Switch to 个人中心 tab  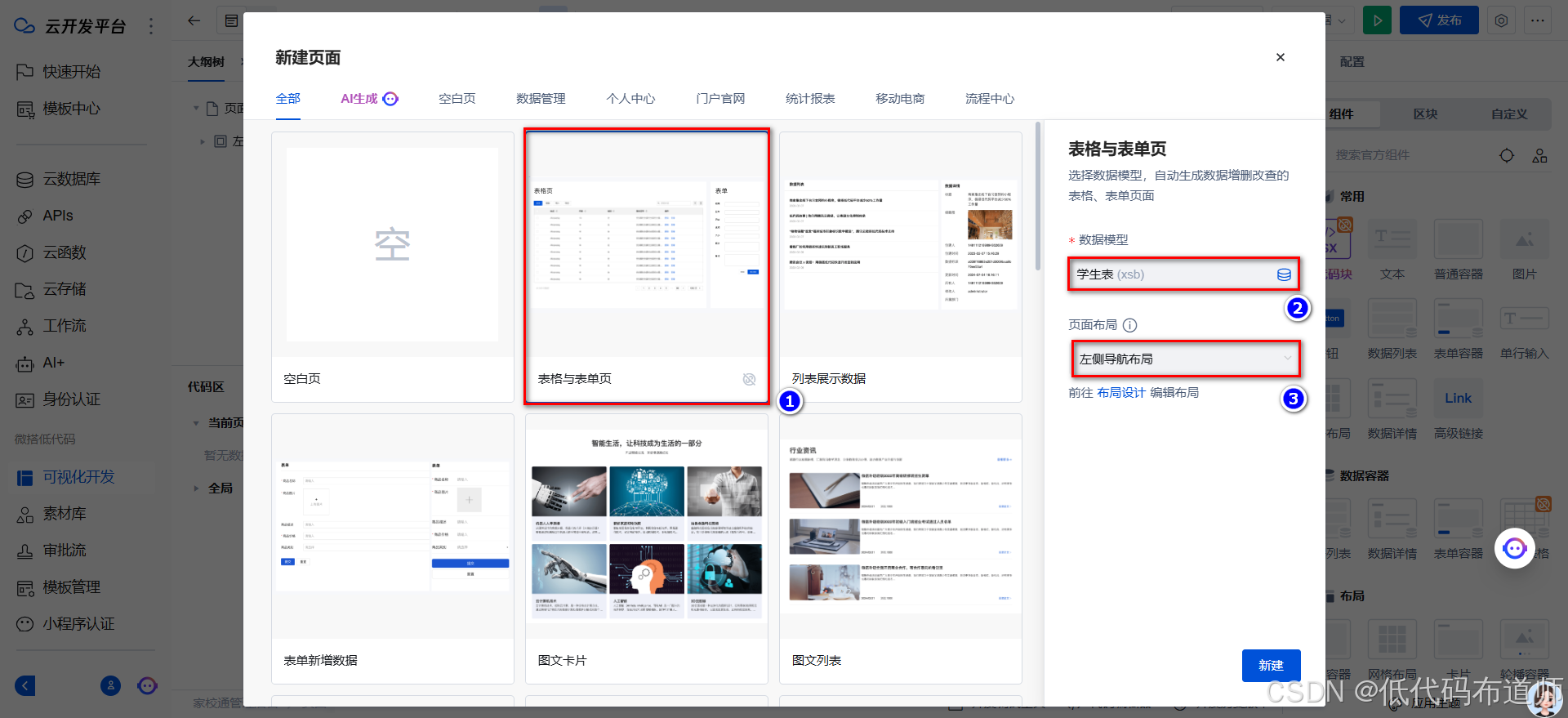point(630,99)
